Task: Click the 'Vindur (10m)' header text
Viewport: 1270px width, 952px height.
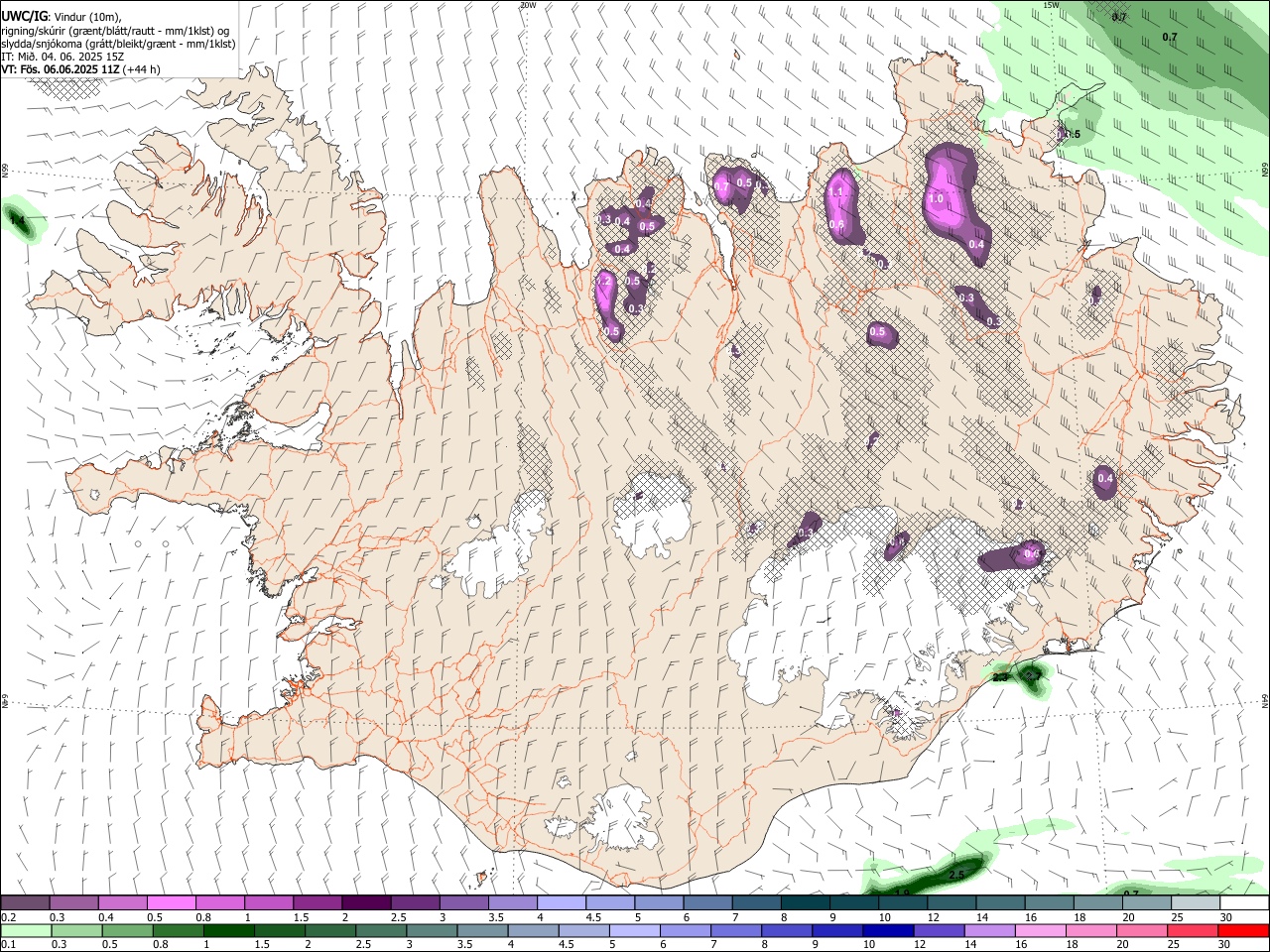Action: (x=87, y=17)
